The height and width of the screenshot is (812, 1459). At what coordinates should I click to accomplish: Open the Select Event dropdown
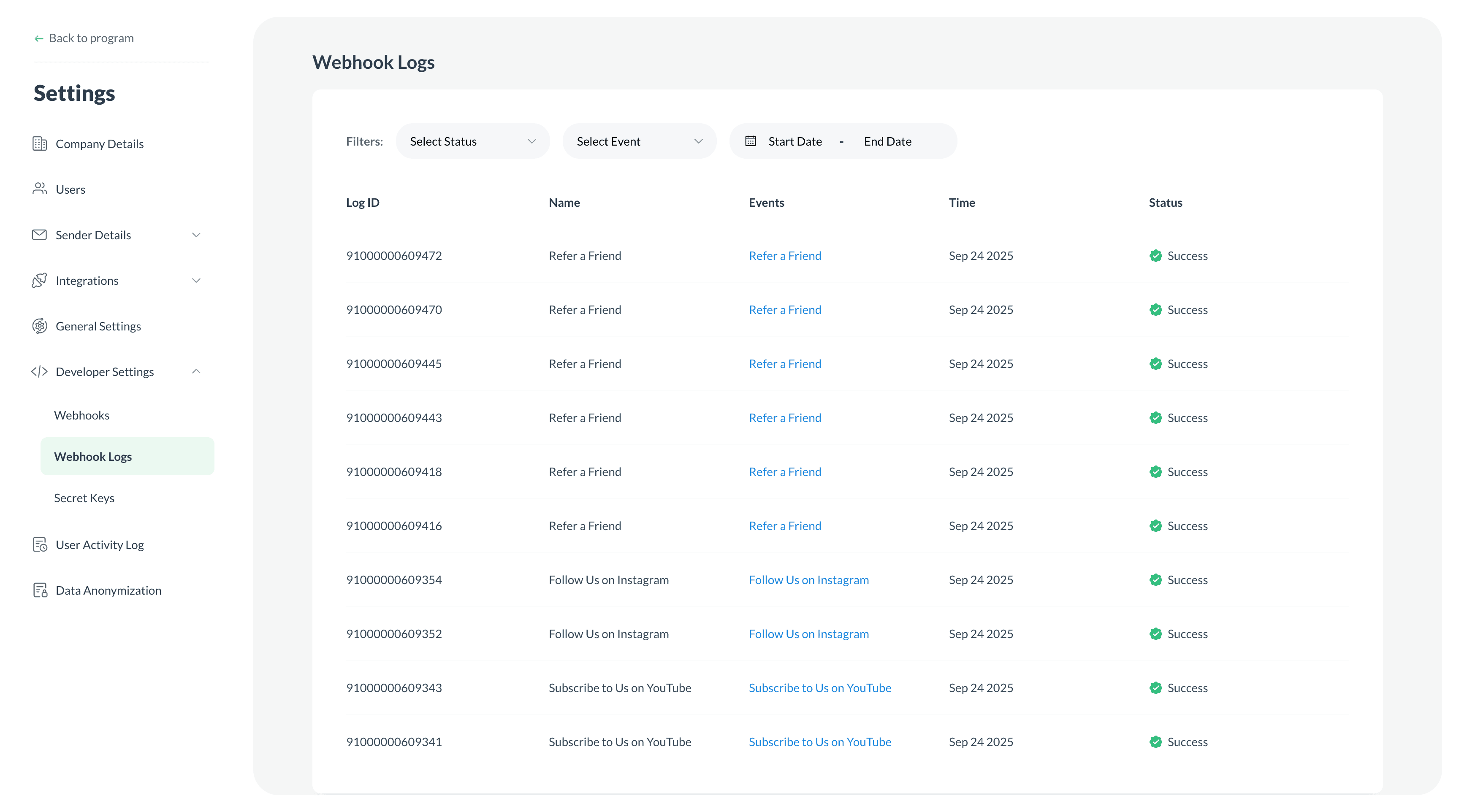click(x=639, y=141)
